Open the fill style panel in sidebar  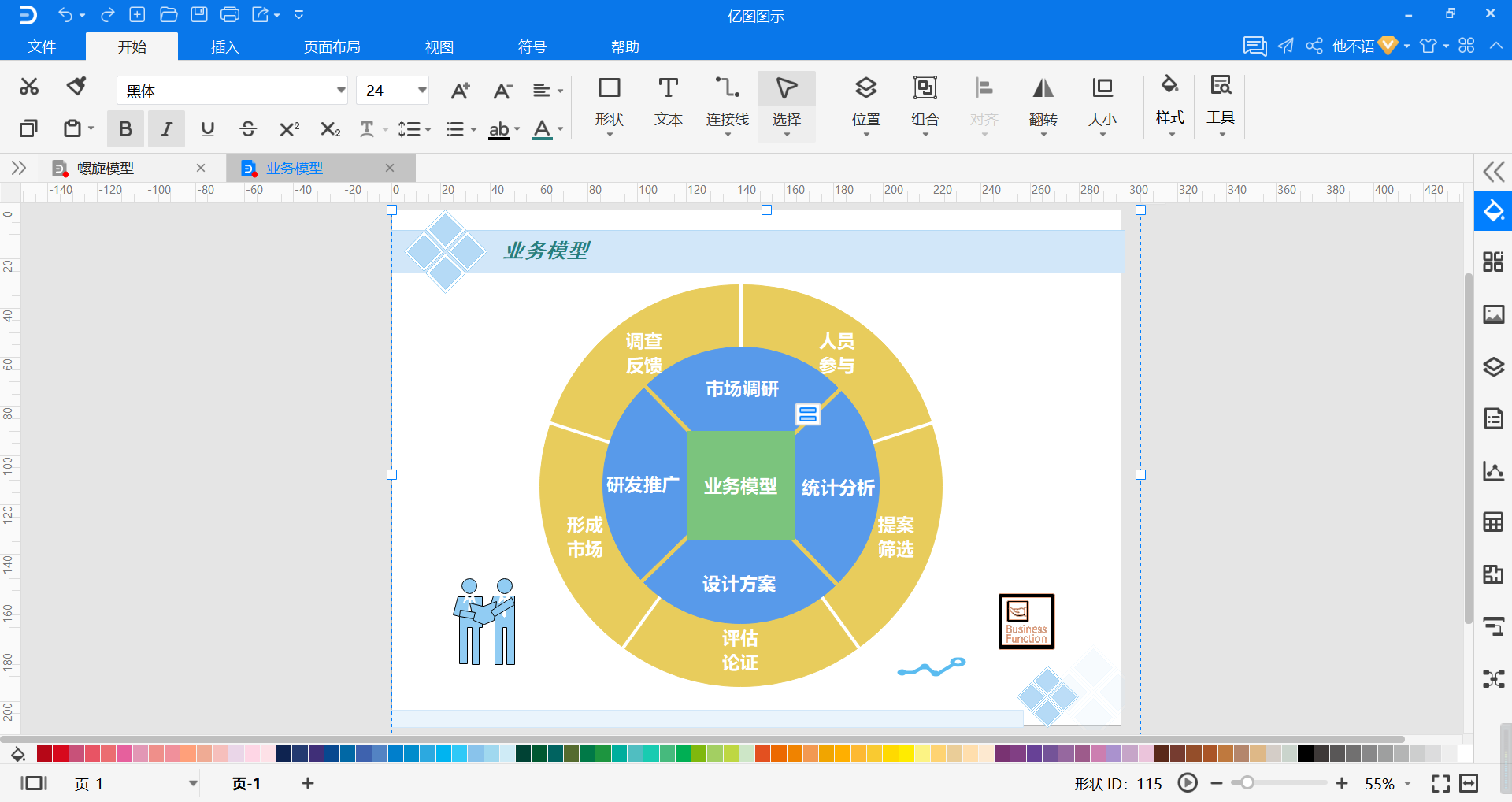tap(1493, 211)
